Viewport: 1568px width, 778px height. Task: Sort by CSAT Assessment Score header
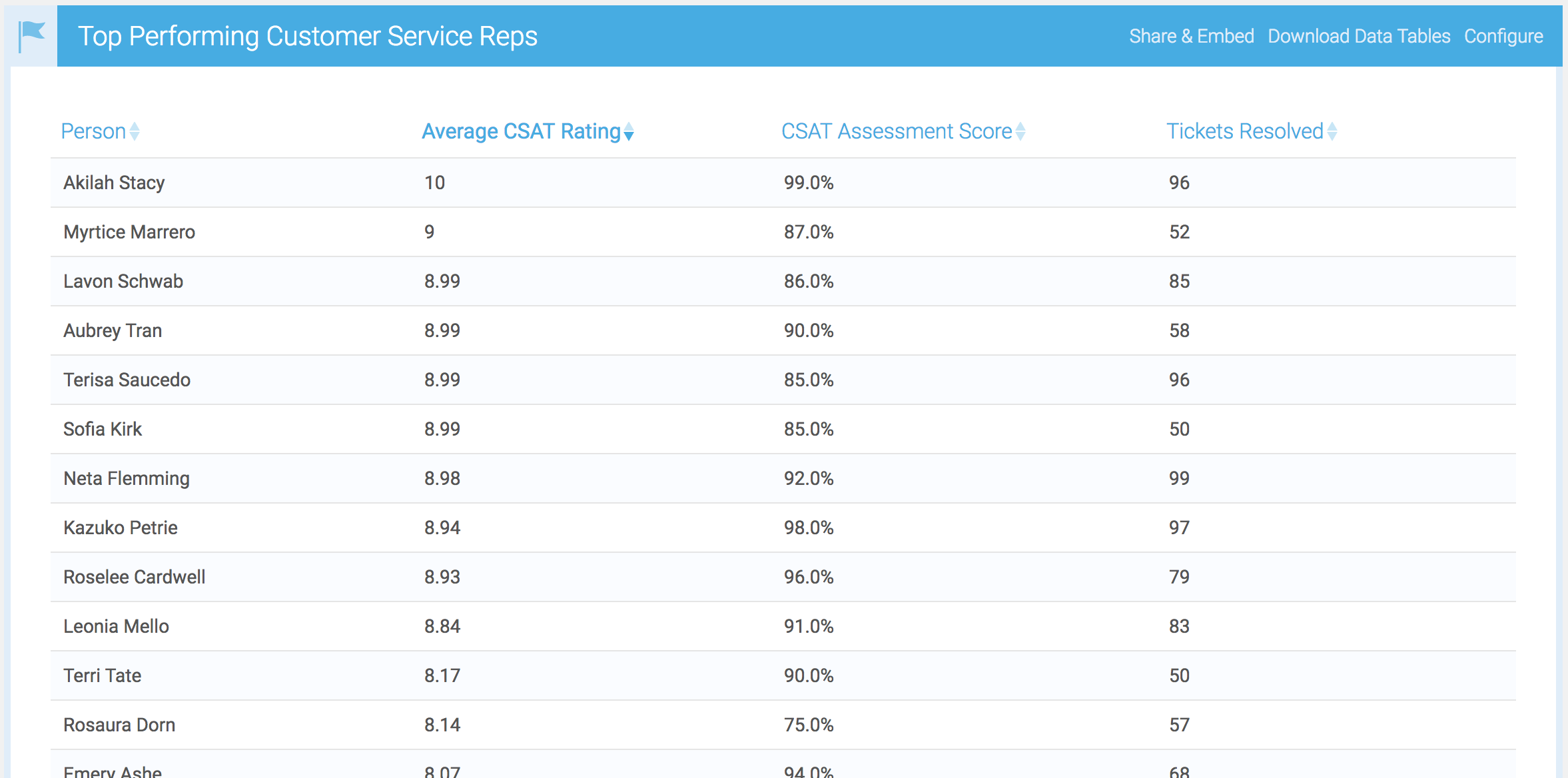[896, 131]
